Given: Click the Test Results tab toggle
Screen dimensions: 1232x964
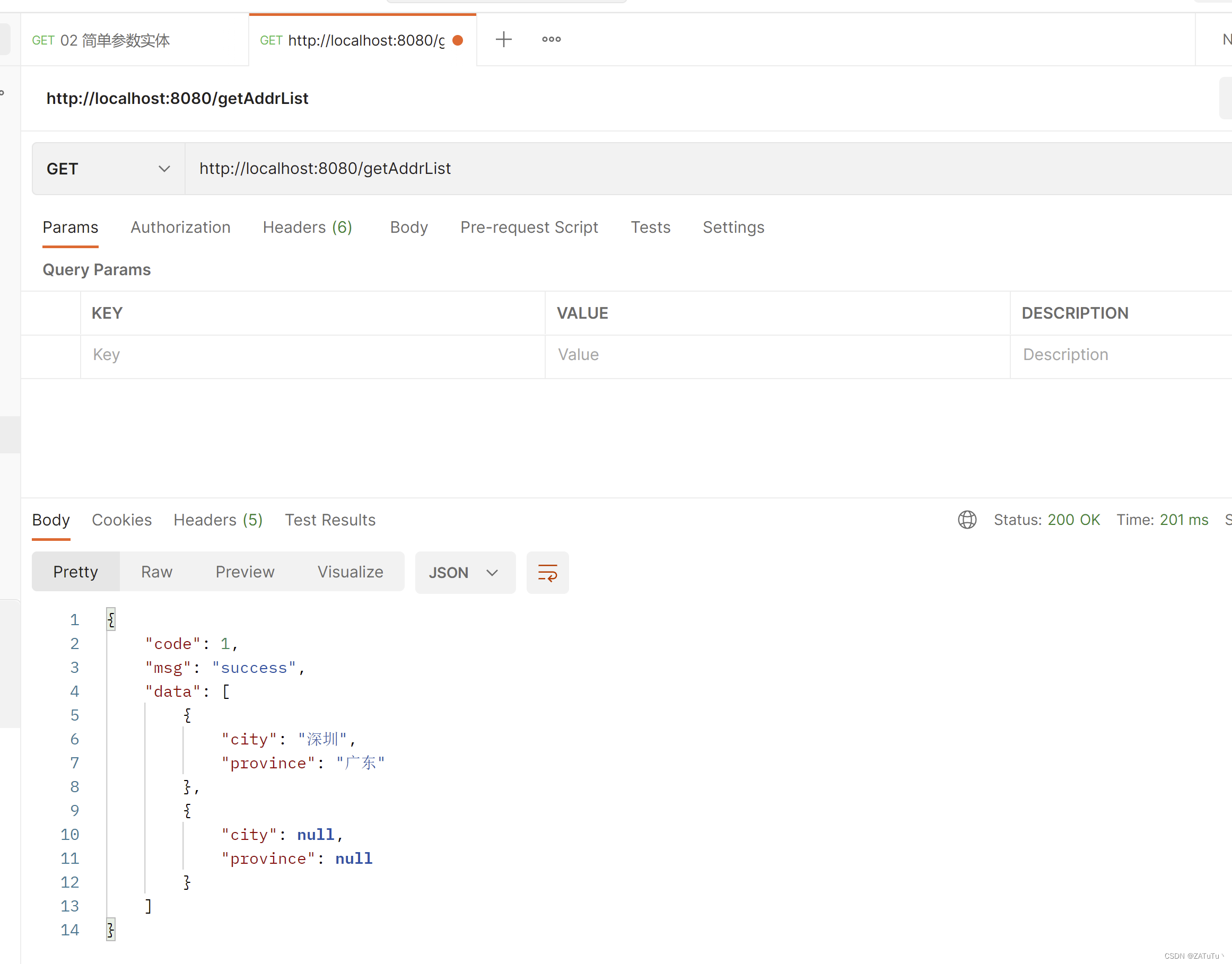Looking at the screenshot, I should pyautogui.click(x=330, y=520).
